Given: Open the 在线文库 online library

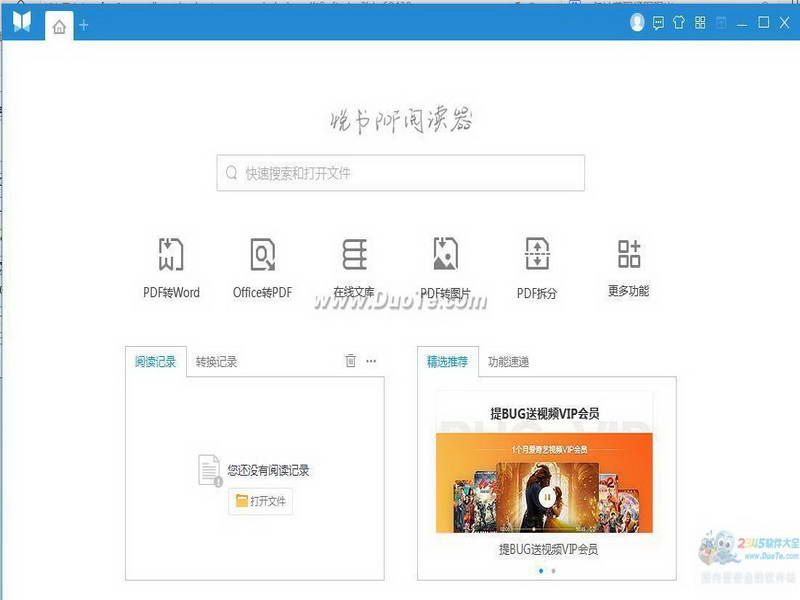Looking at the screenshot, I should pos(354,268).
